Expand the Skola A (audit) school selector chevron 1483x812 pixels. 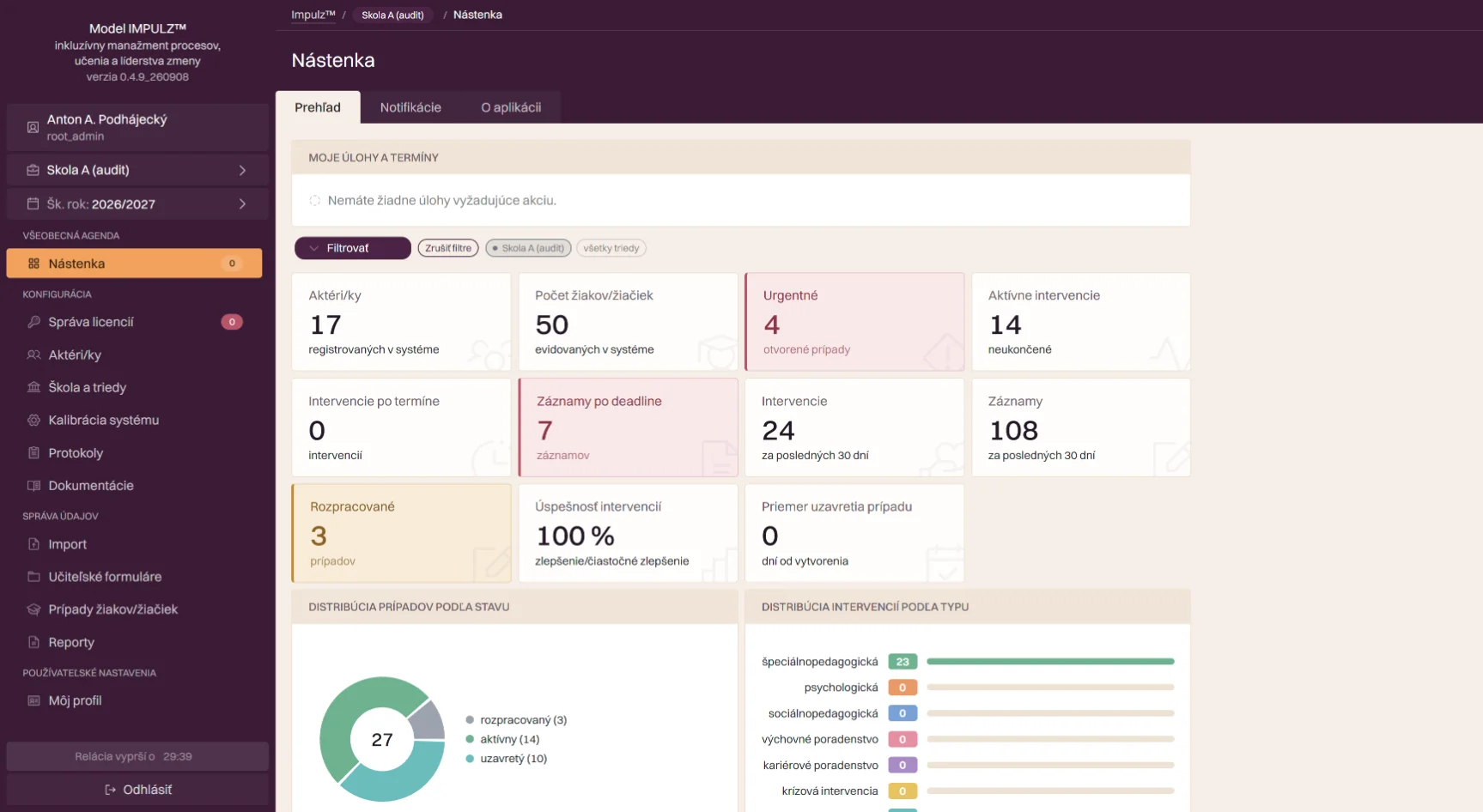(242, 170)
